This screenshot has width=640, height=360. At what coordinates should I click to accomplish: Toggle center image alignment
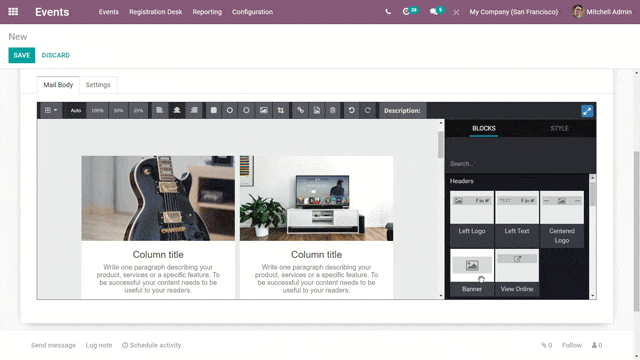coord(177,110)
